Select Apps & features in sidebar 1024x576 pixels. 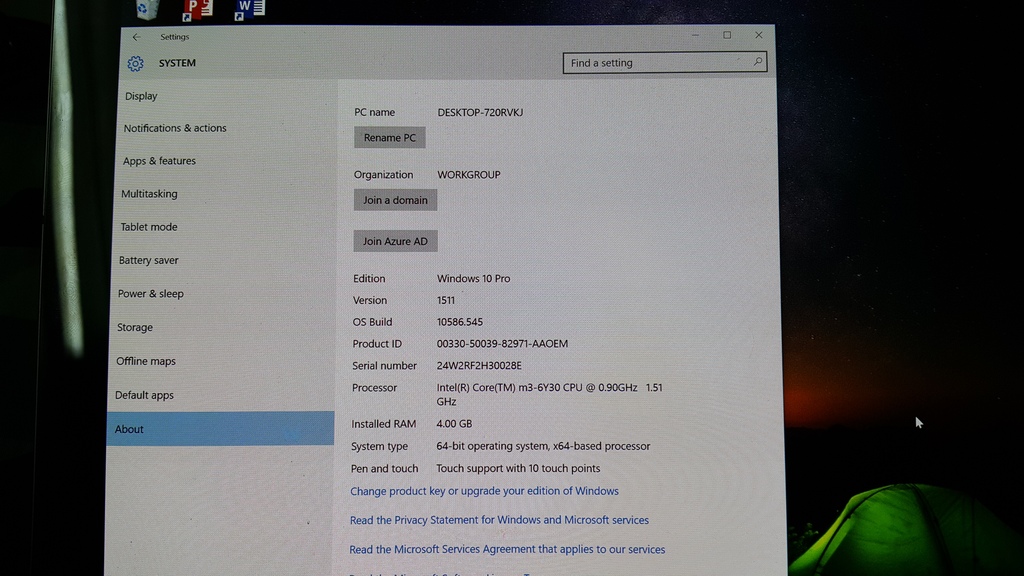tap(159, 161)
